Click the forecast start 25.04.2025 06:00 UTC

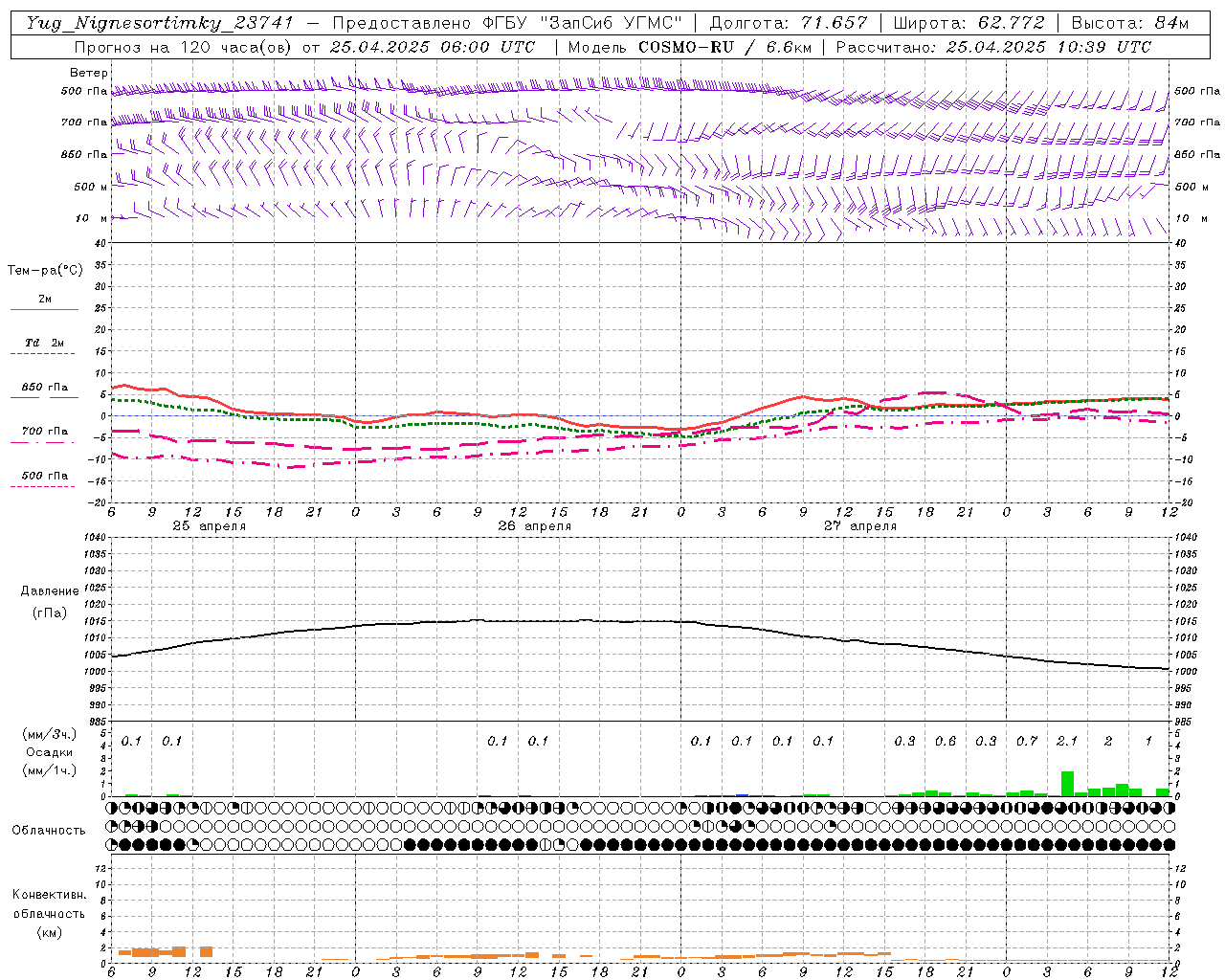coord(432,47)
